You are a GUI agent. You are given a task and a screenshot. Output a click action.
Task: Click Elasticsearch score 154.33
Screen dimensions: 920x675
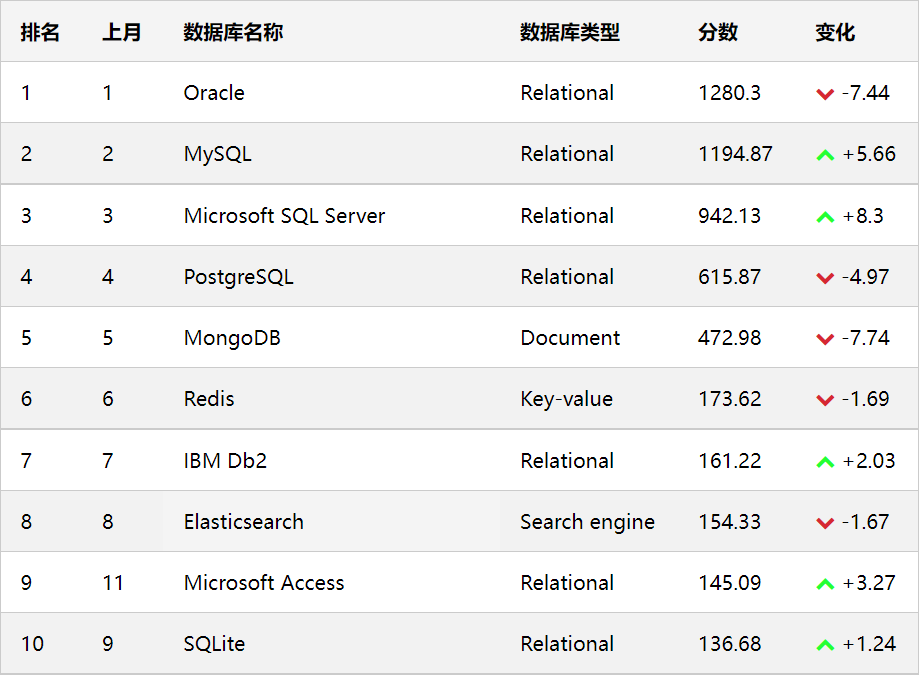pyautogui.click(x=729, y=522)
